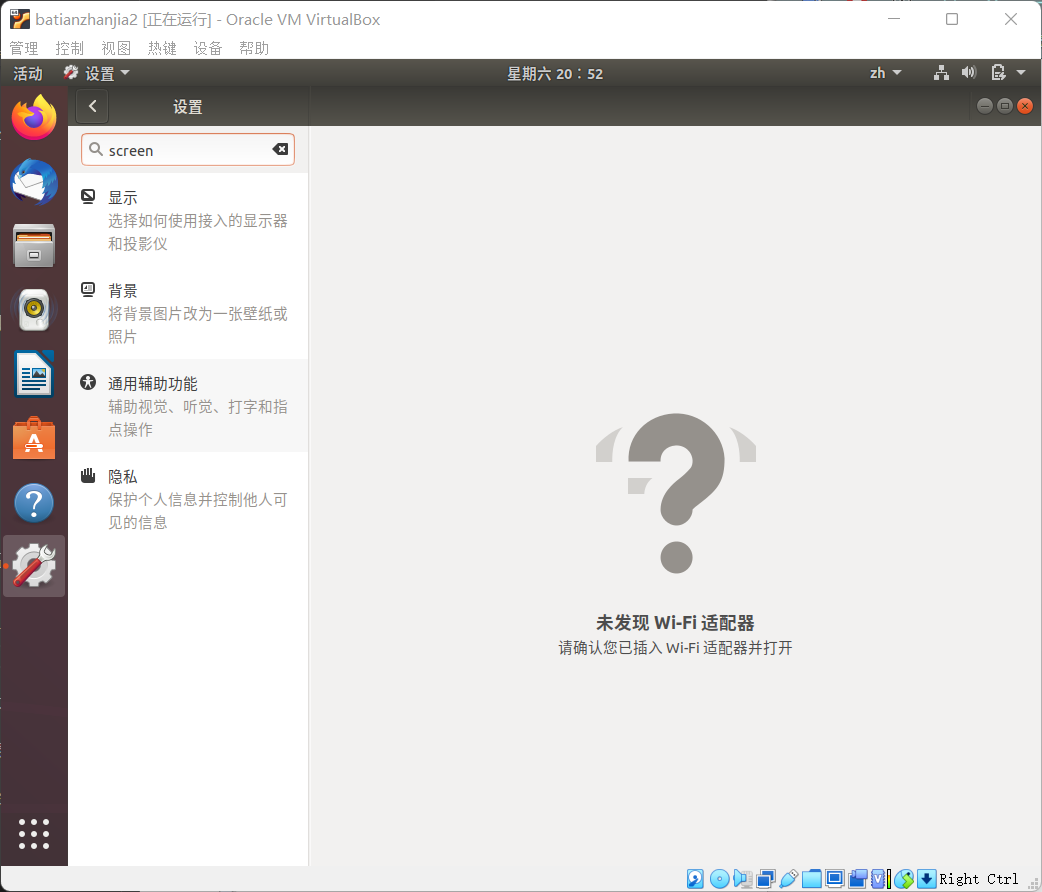Viewport: 1042px width, 892px height.
Task: Open the 设置 application menu in top bar
Action: [x=97, y=73]
